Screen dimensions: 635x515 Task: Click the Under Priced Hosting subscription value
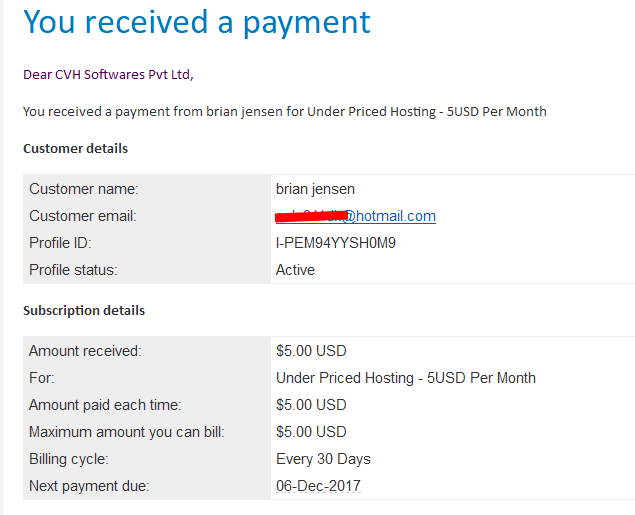pos(406,378)
